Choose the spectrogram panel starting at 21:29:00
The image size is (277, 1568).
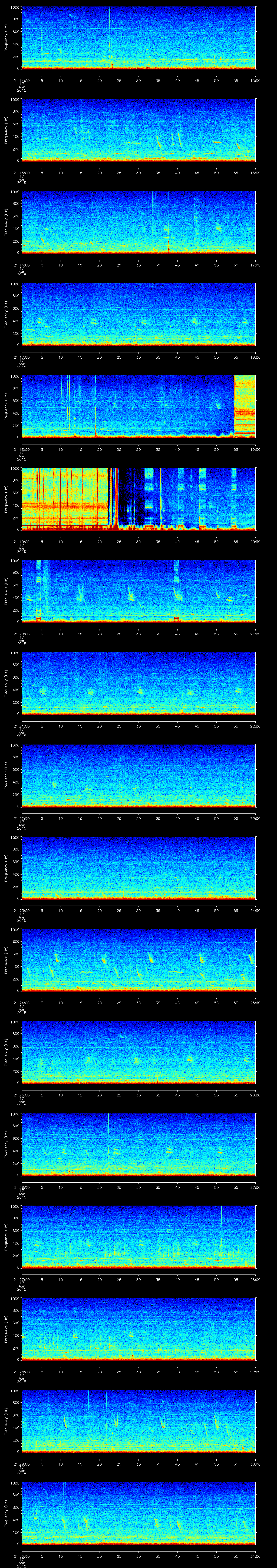click(138, 1421)
